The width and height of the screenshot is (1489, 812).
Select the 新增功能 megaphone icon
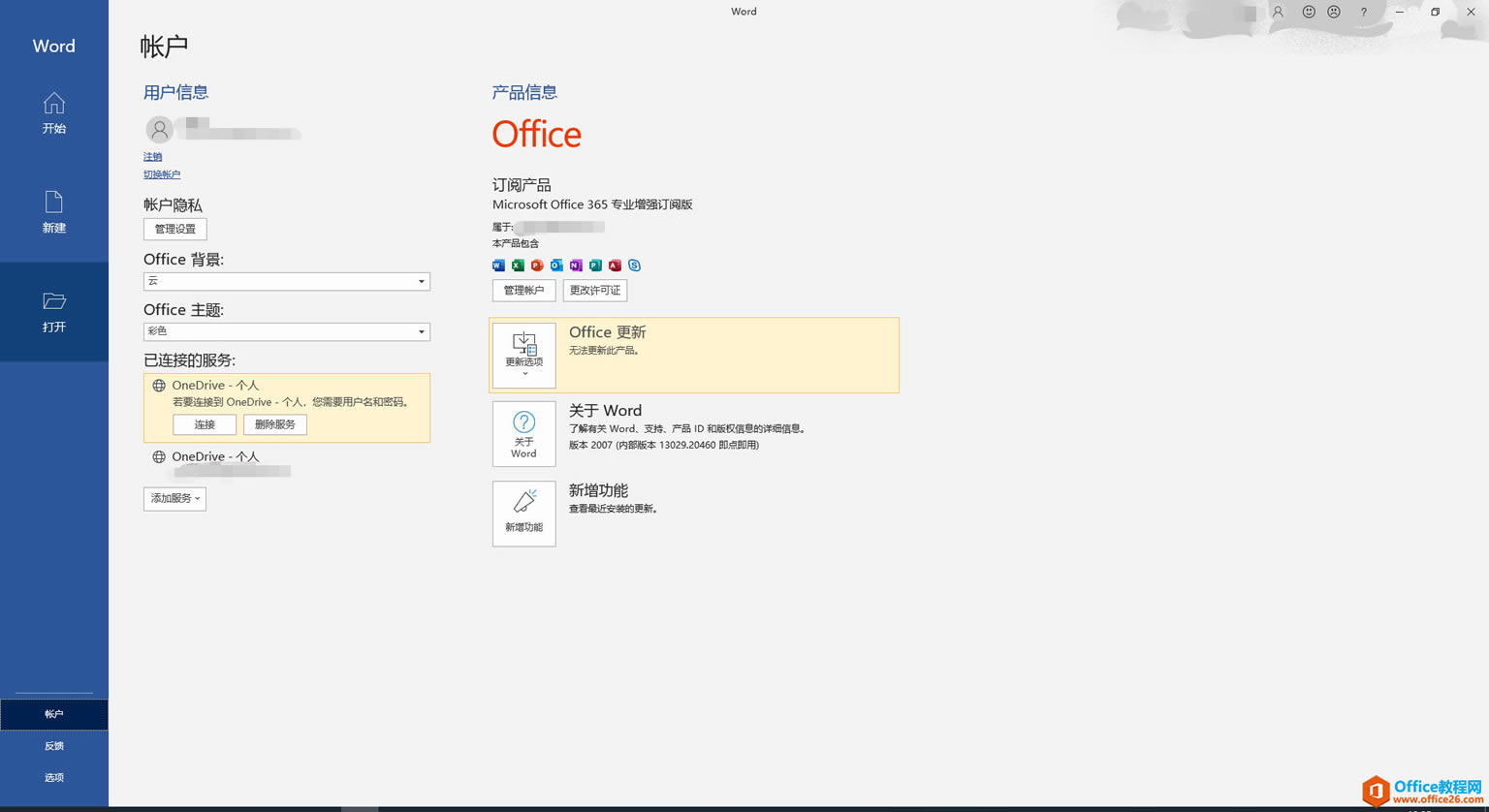coord(523,513)
